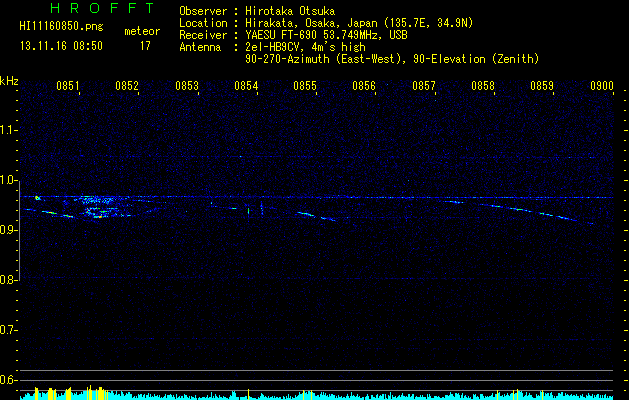This screenshot has height=400, width=629.
Task: Click the vertical green echo line just before the 0854 marker
Action: click(x=248, y=211)
